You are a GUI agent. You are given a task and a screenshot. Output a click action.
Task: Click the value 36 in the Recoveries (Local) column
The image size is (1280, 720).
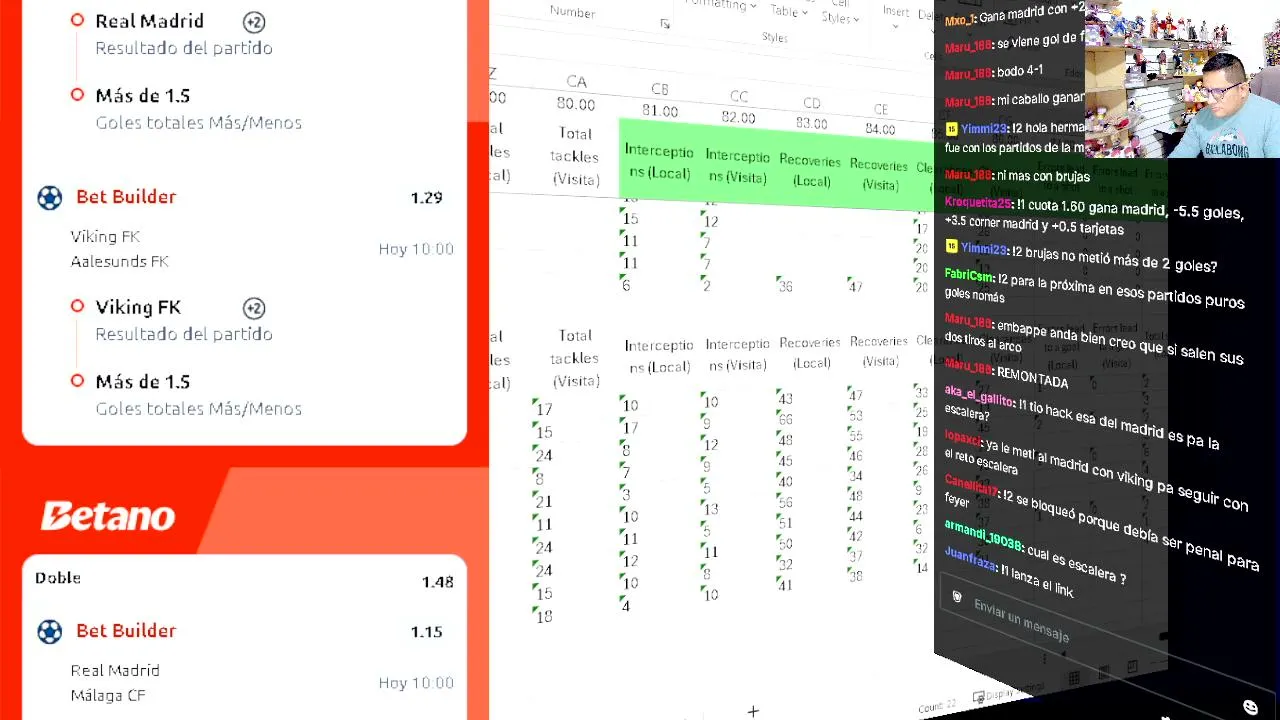785,287
